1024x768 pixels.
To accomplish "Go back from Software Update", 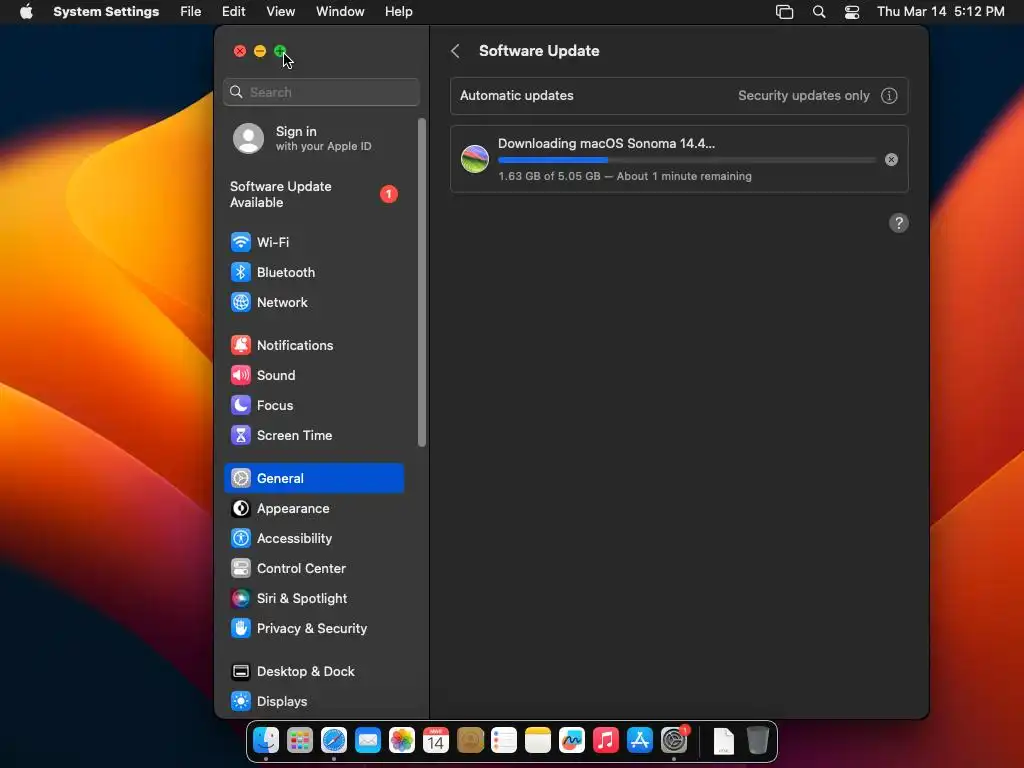I will point(455,51).
